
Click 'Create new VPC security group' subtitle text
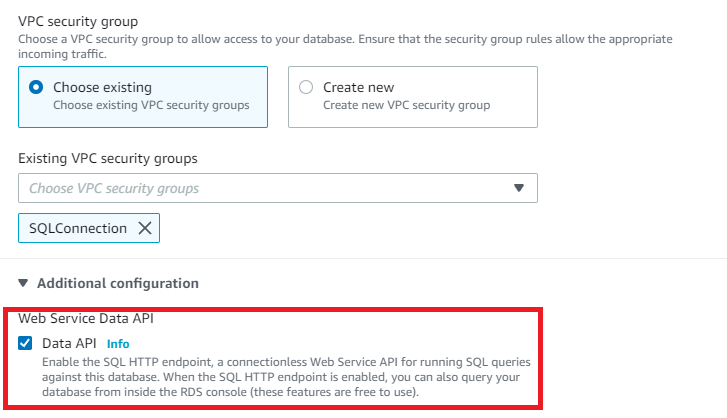coord(406,105)
